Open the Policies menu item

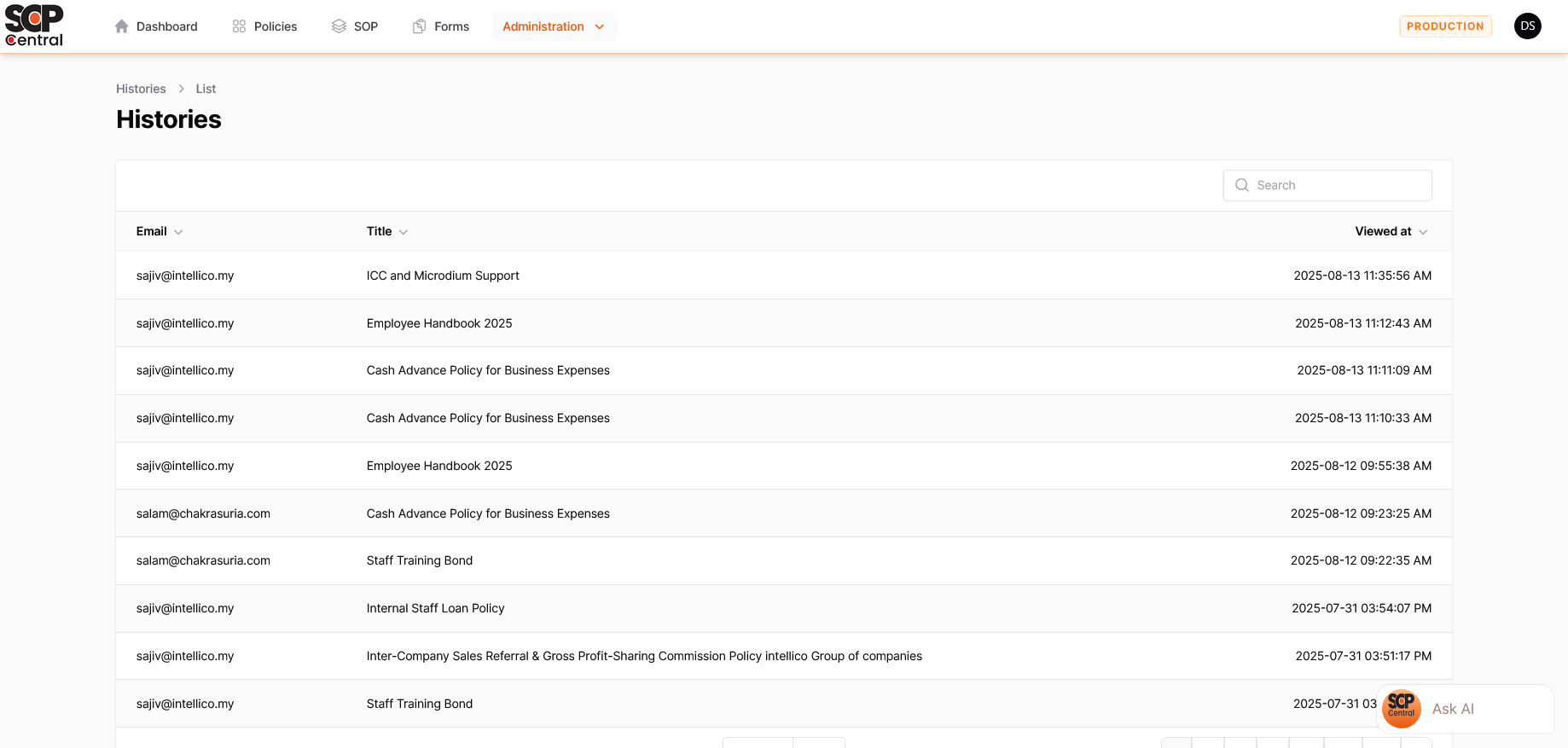tap(275, 26)
